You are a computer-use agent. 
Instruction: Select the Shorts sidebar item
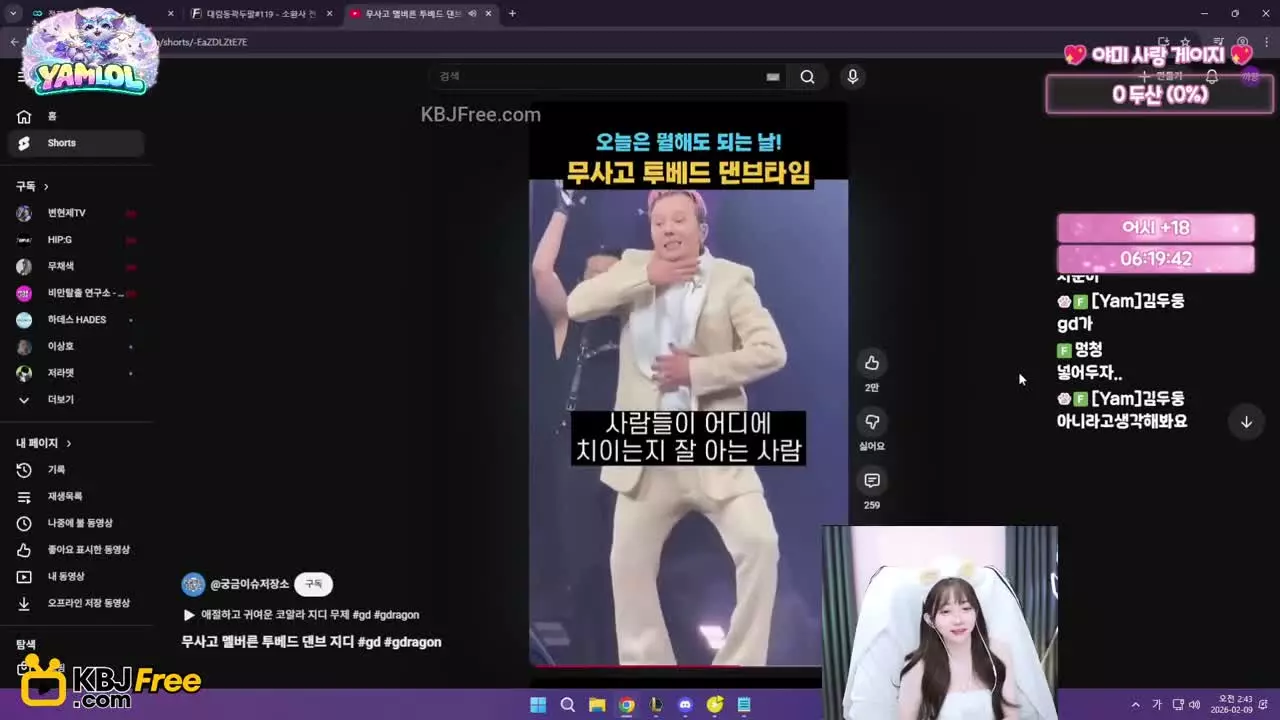click(76, 143)
